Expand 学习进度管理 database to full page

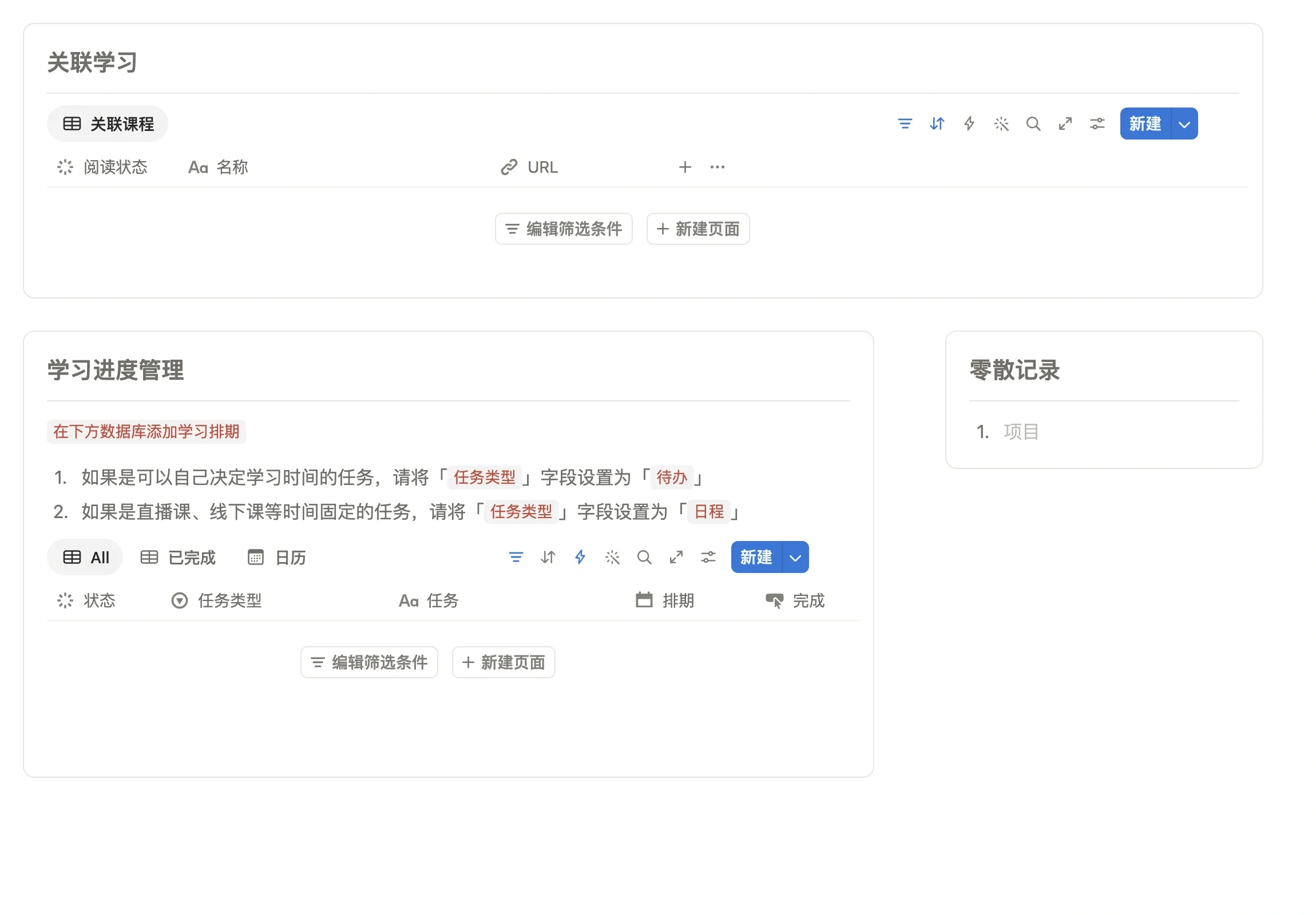tap(676, 557)
